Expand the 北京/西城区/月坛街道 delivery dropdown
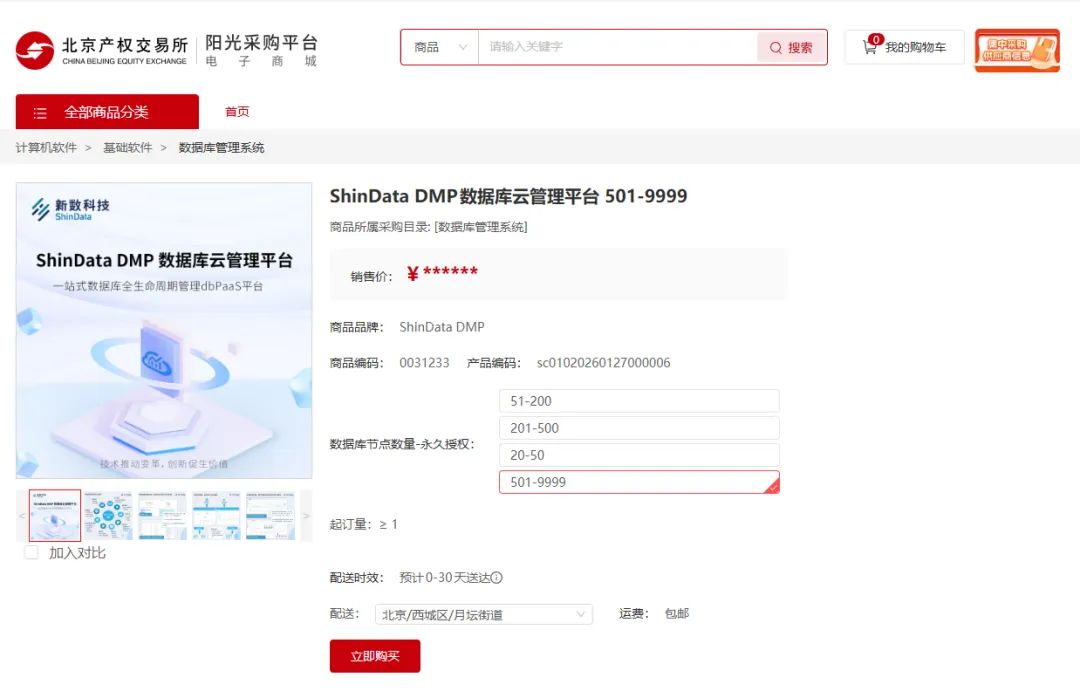This screenshot has width=1080, height=691. click(484, 615)
